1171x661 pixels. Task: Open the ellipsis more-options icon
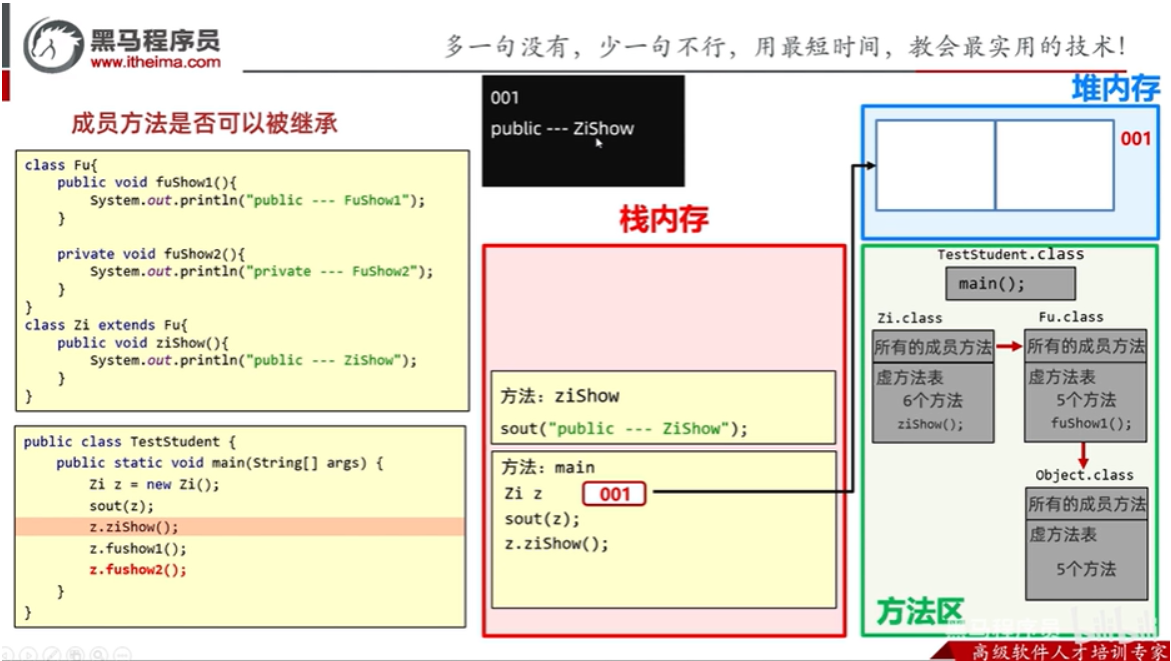click(x=122, y=655)
